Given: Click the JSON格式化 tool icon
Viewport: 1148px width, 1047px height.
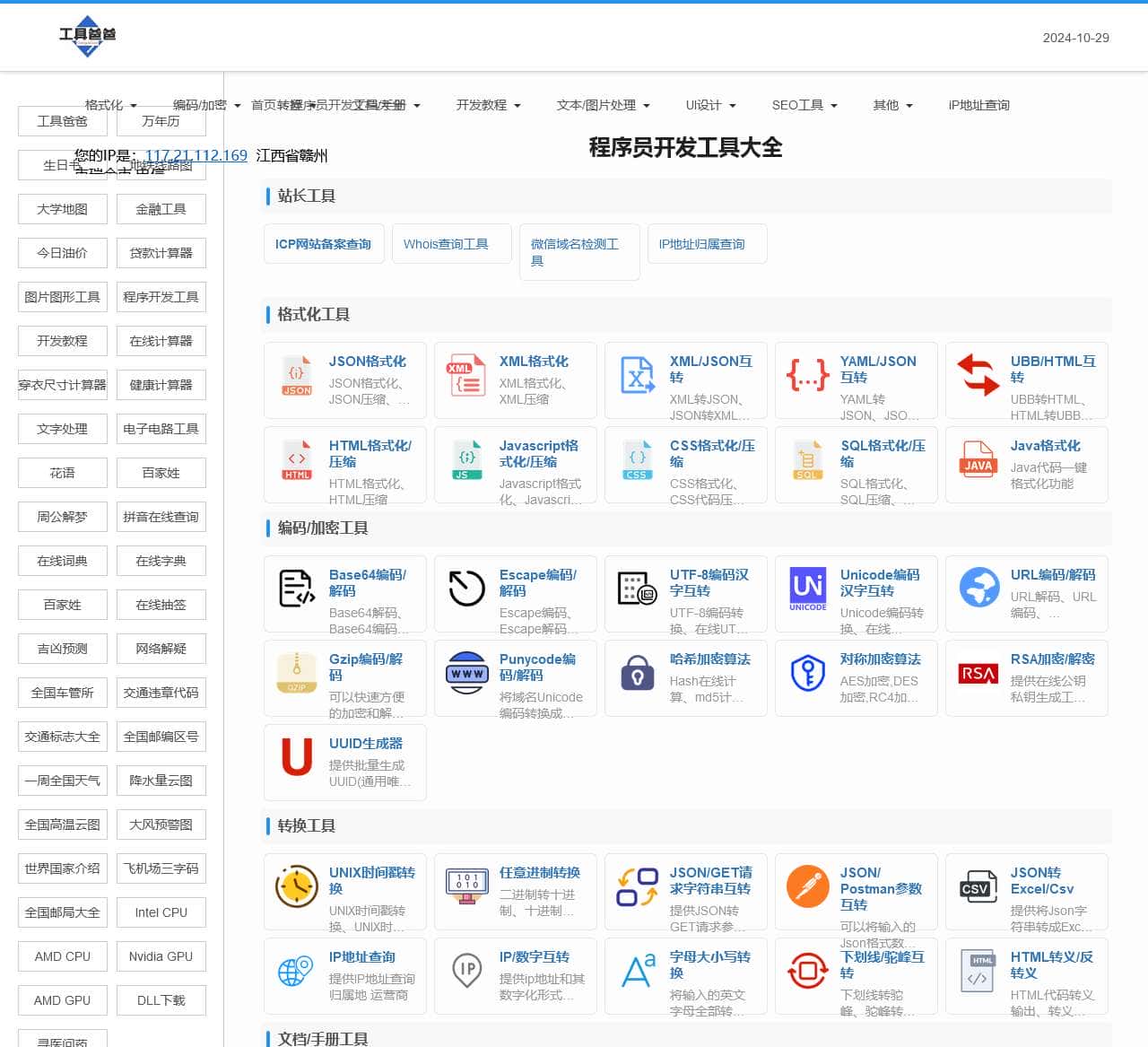Looking at the screenshot, I should [297, 377].
